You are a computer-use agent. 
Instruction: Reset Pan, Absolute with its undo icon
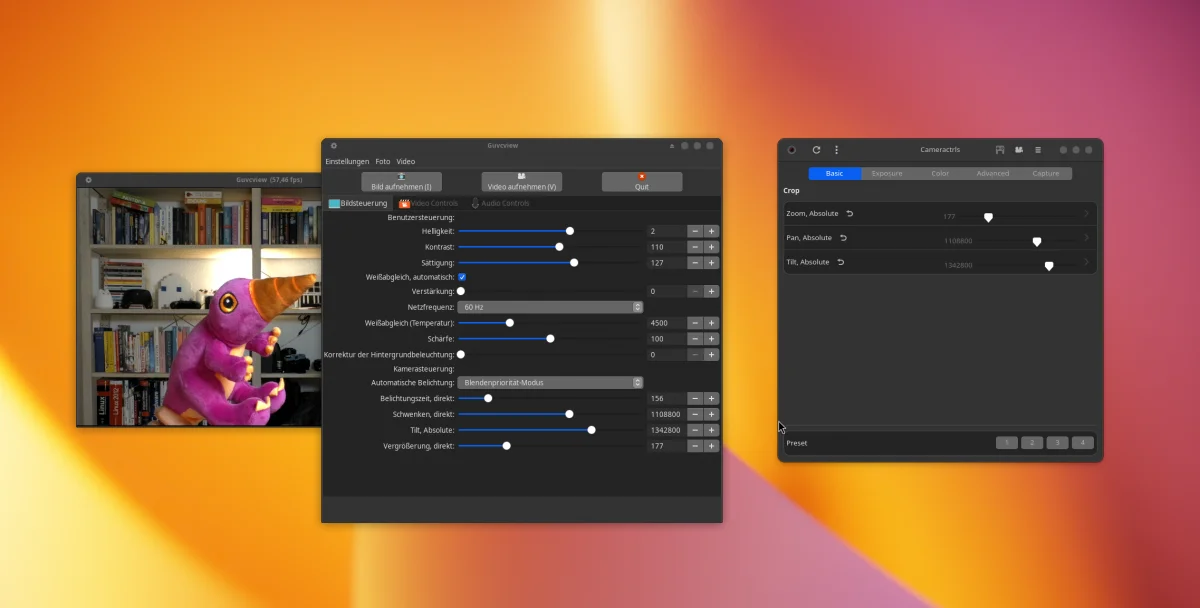pyautogui.click(x=843, y=238)
